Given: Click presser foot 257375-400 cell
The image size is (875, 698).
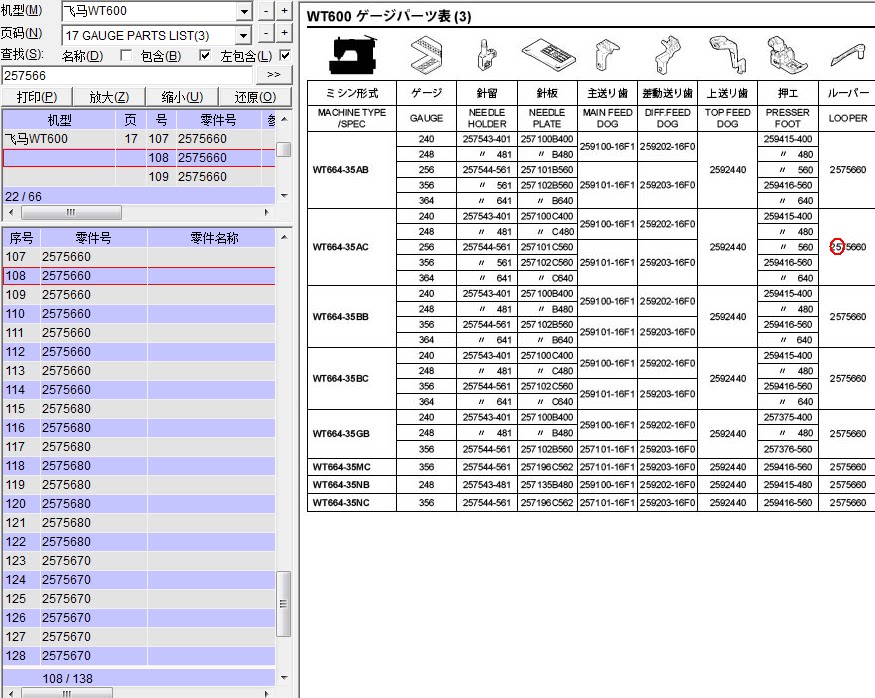Looking at the screenshot, I should pyautogui.click(x=787, y=417).
